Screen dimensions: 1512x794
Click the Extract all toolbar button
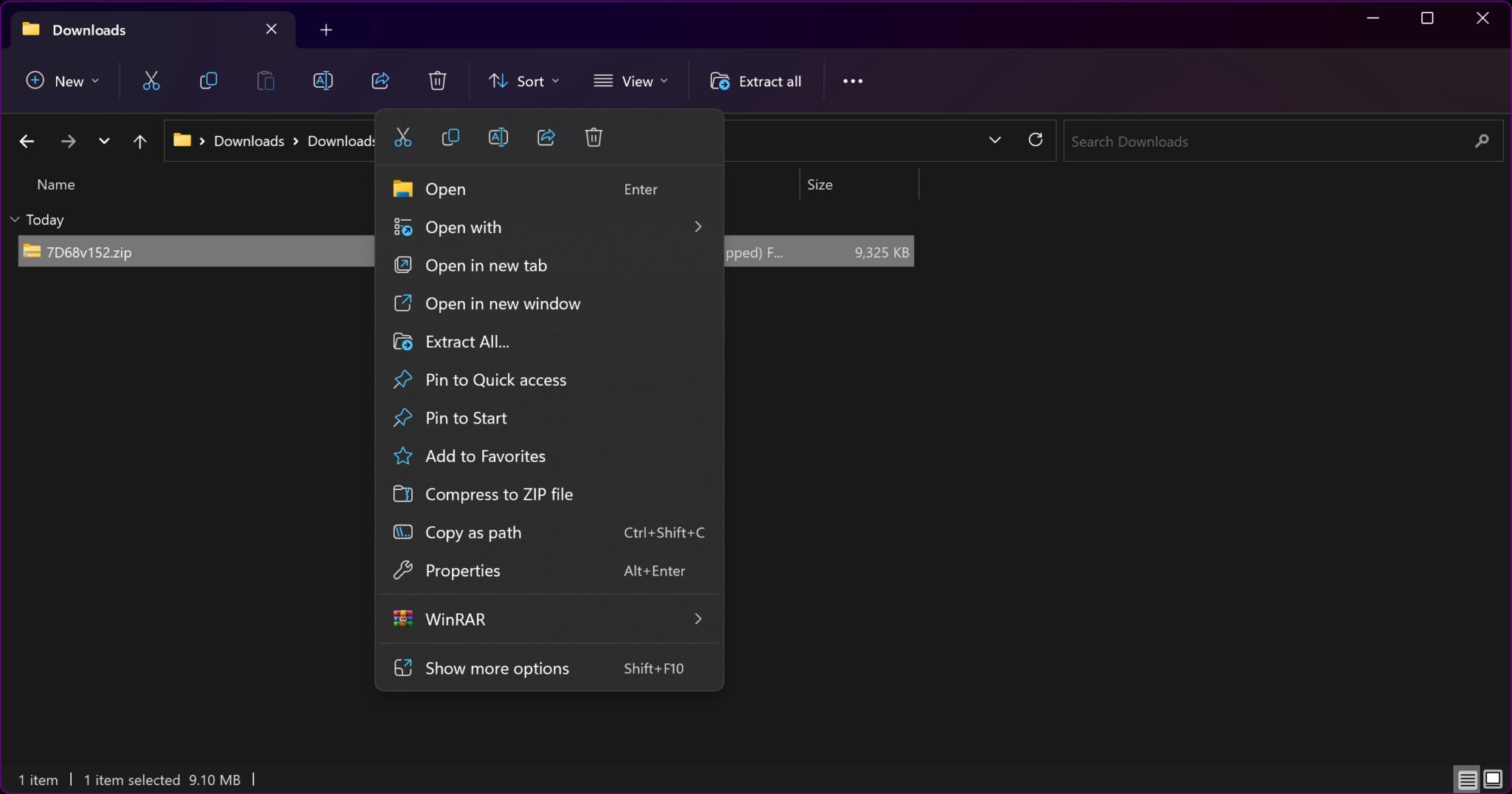756,81
